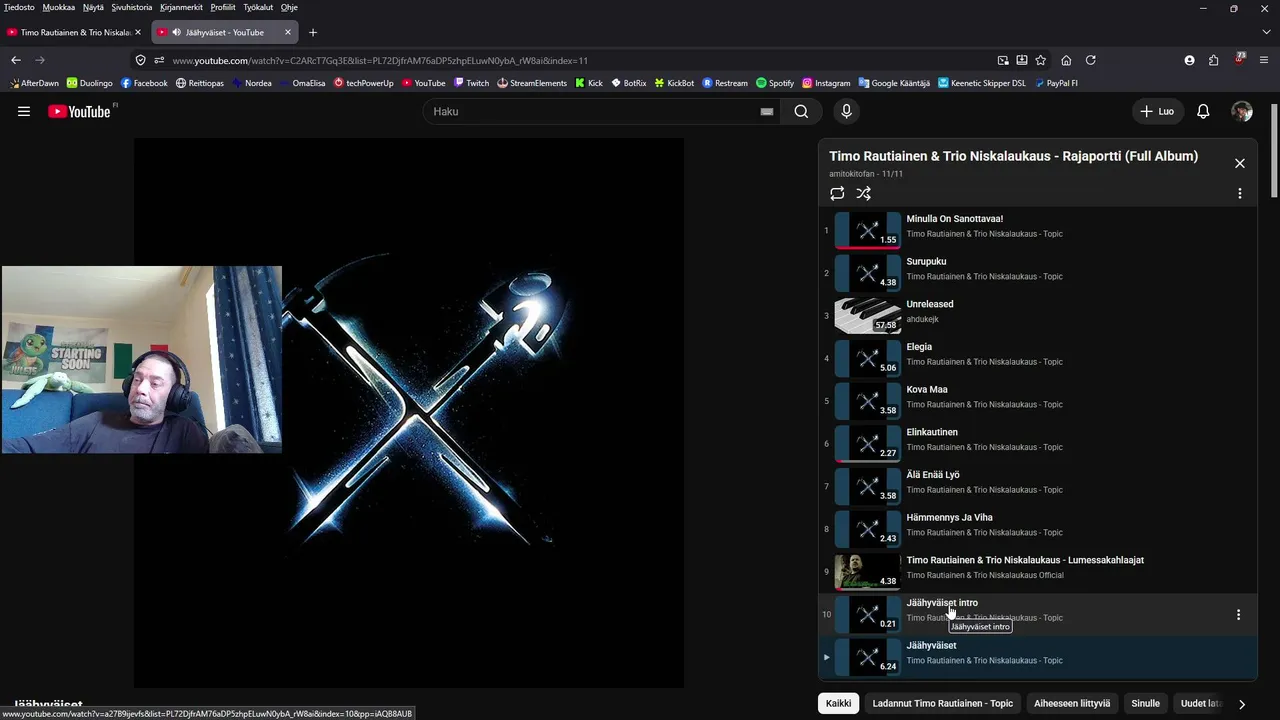Open the Työkalut menu
1280x720 pixels.
pos(258,7)
